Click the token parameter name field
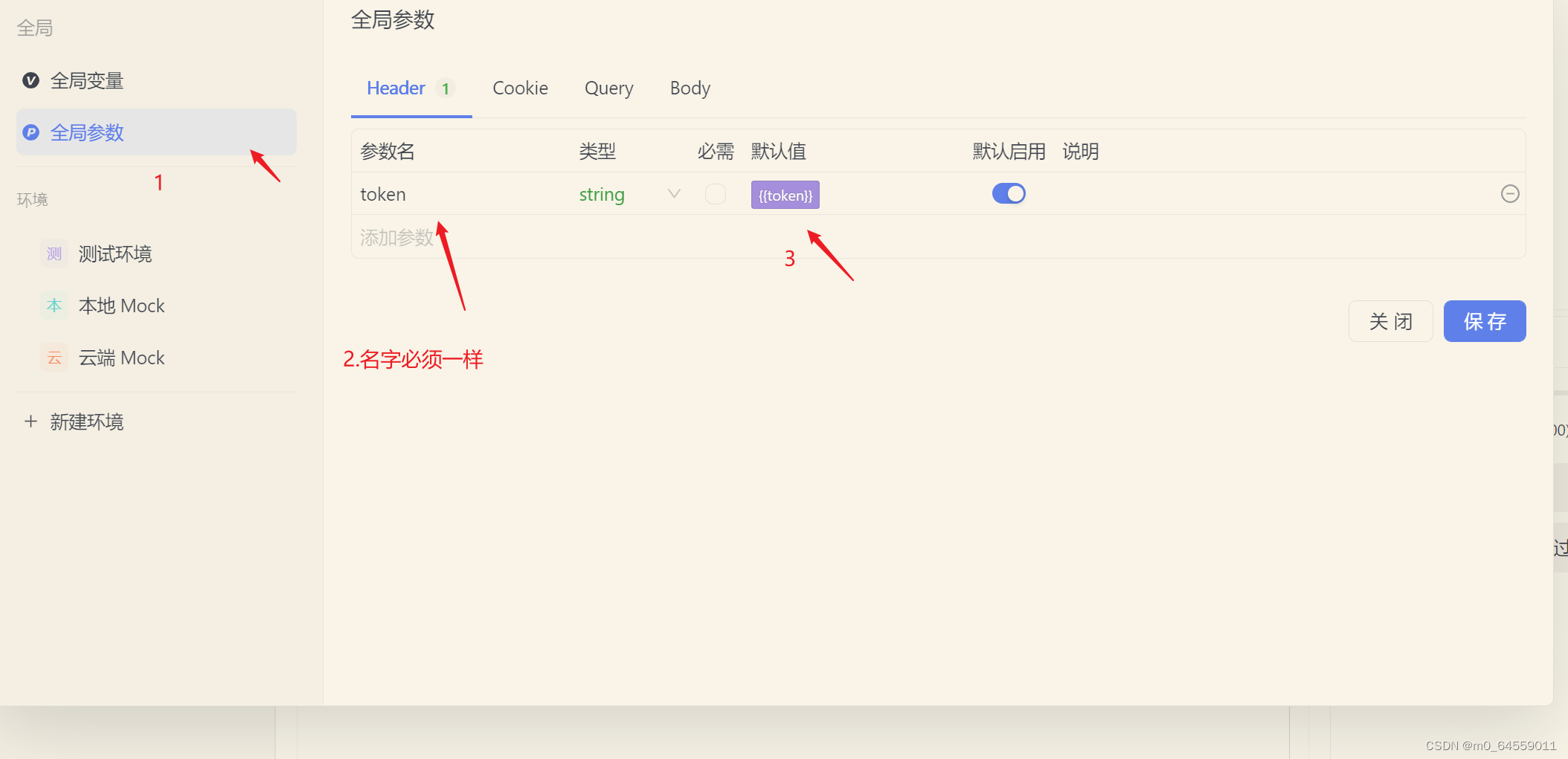Screen dimensions: 1568x759 coord(461,194)
